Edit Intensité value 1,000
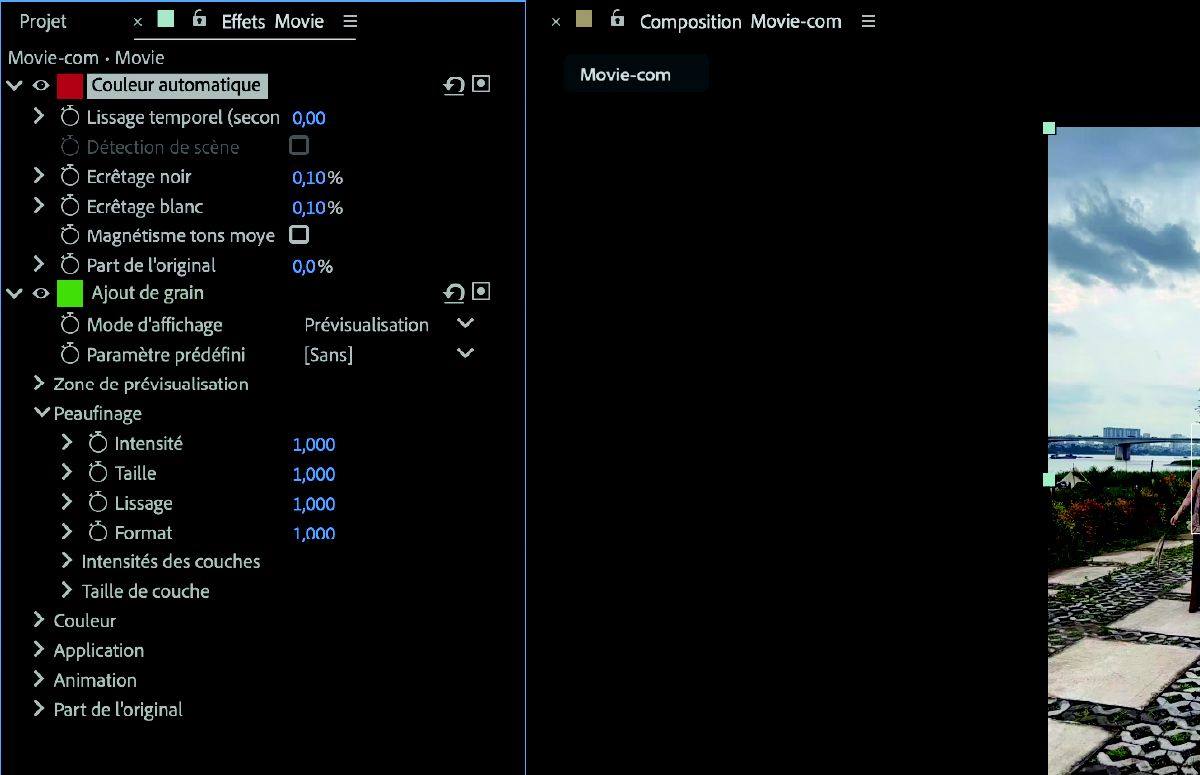Image resolution: width=1200 pixels, height=775 pixels. click(314, 445)
